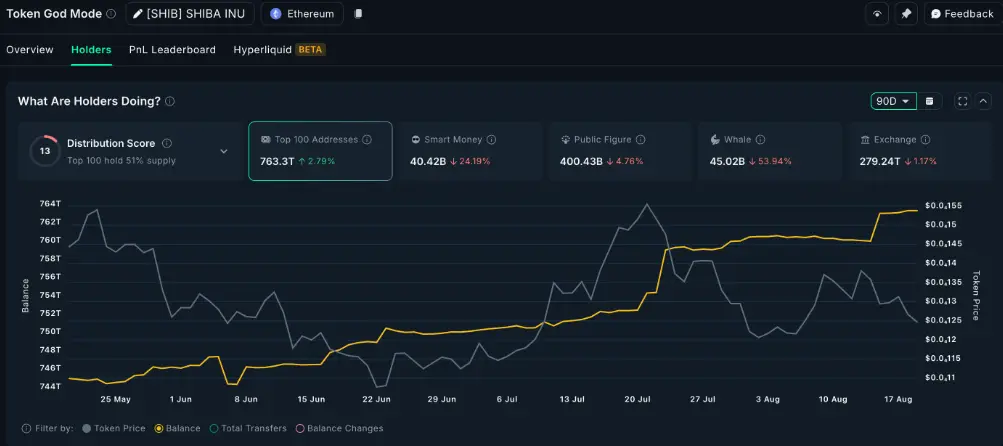Screen dimensions: 1003x446
Task: Toggle Balance filter on chart
Action: (x=178, y=428)
